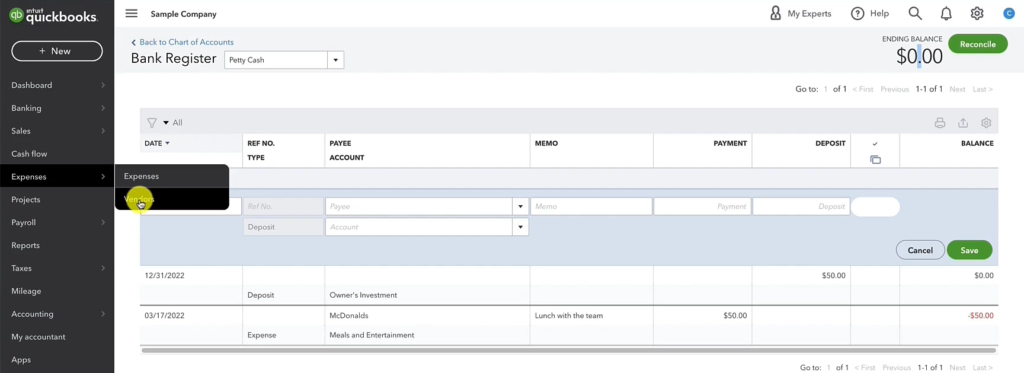Click the checkmark column header
Screen dimensions: 1024x373
875,144
